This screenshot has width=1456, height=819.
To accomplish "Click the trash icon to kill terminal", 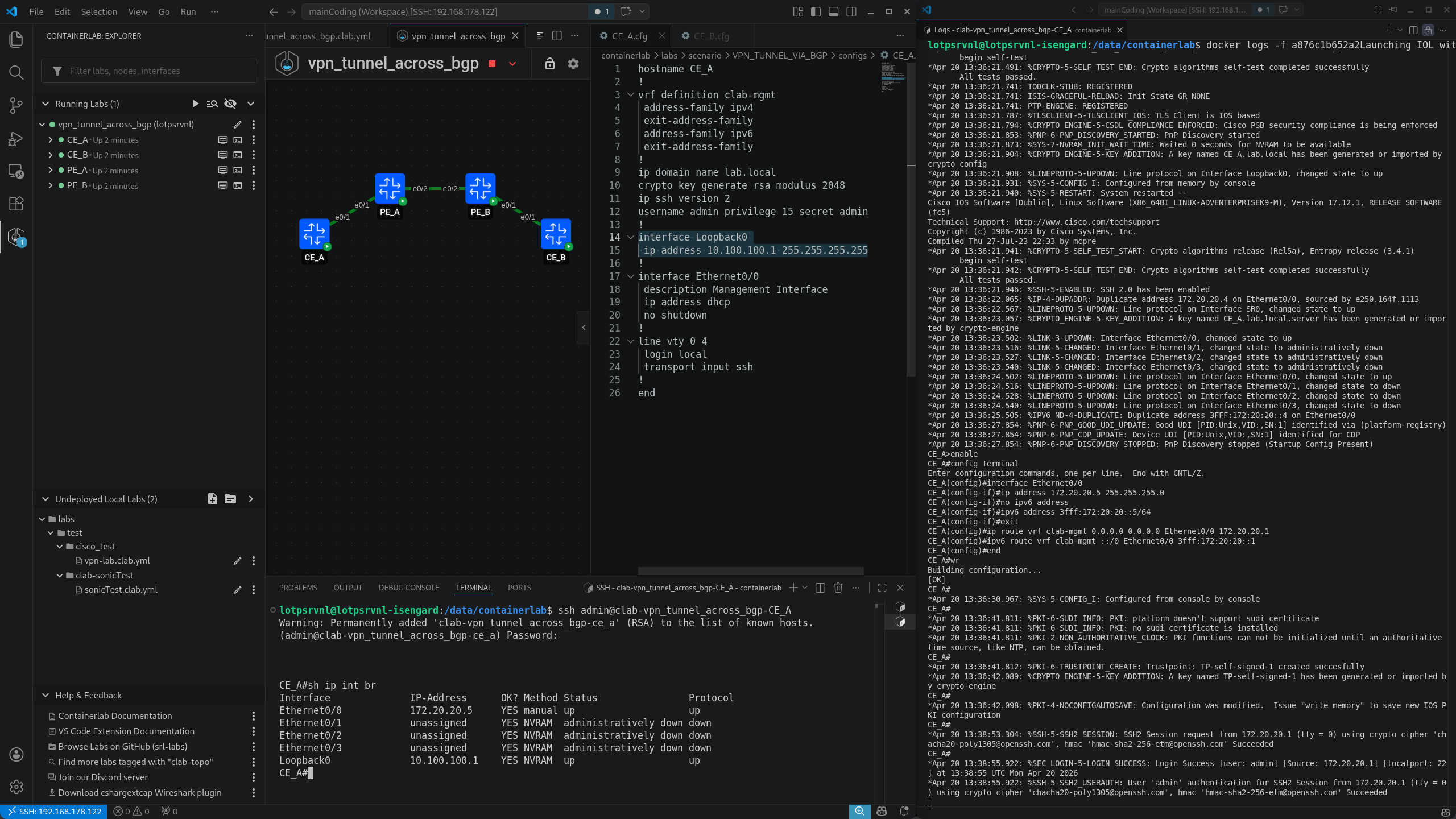I will tap(838, 588).
